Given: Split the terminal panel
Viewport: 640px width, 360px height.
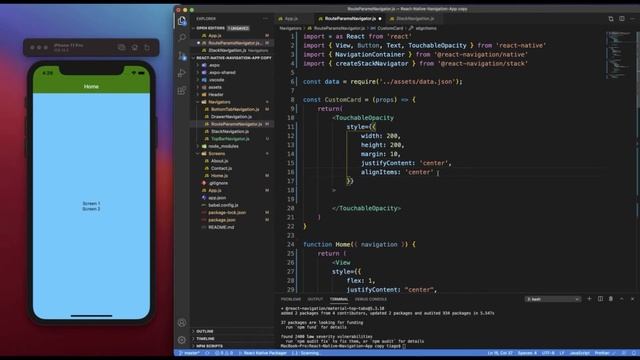Looking at the screenshot, I should click(600, 299).
